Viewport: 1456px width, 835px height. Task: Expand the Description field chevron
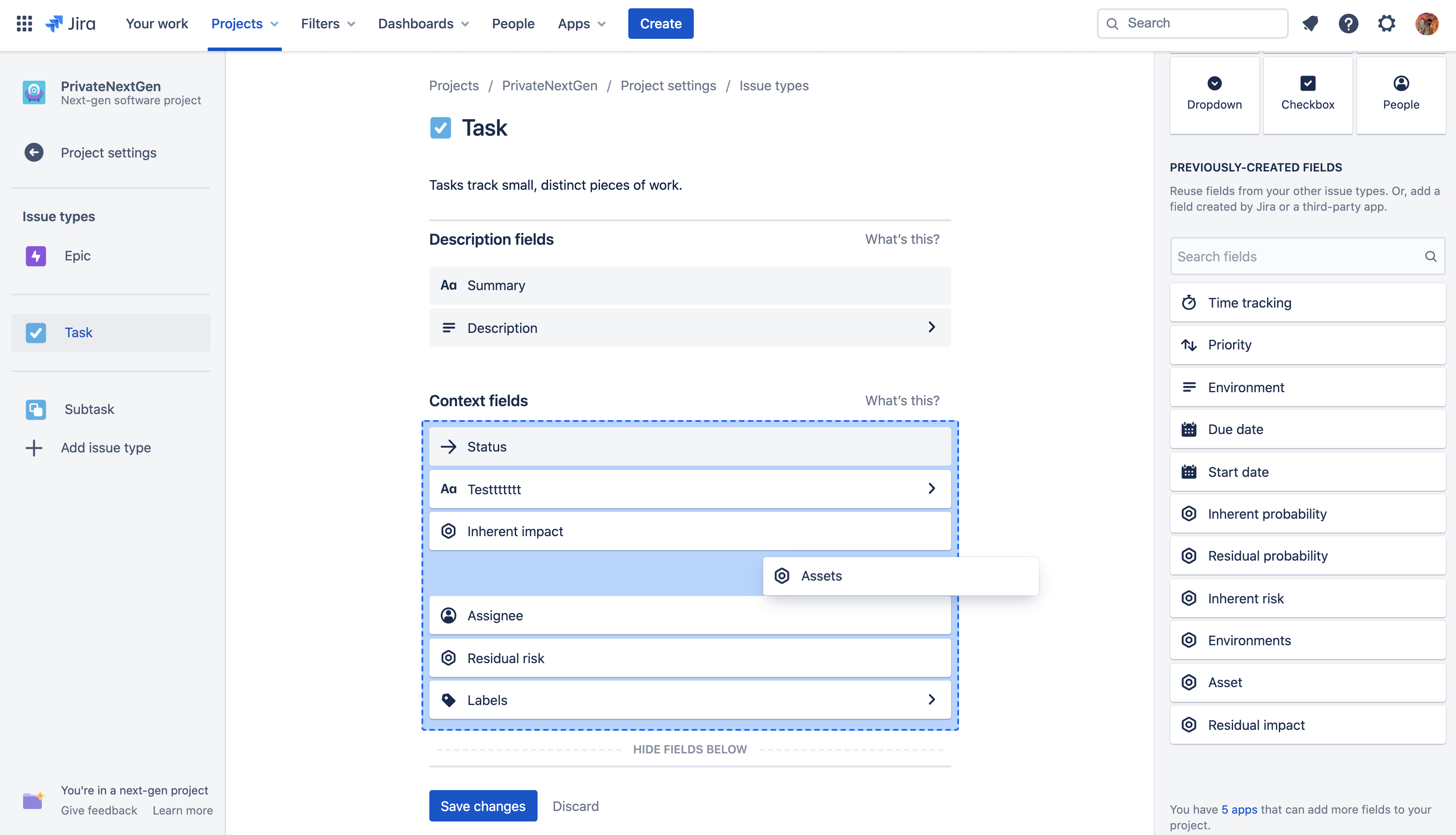point(932,327)
